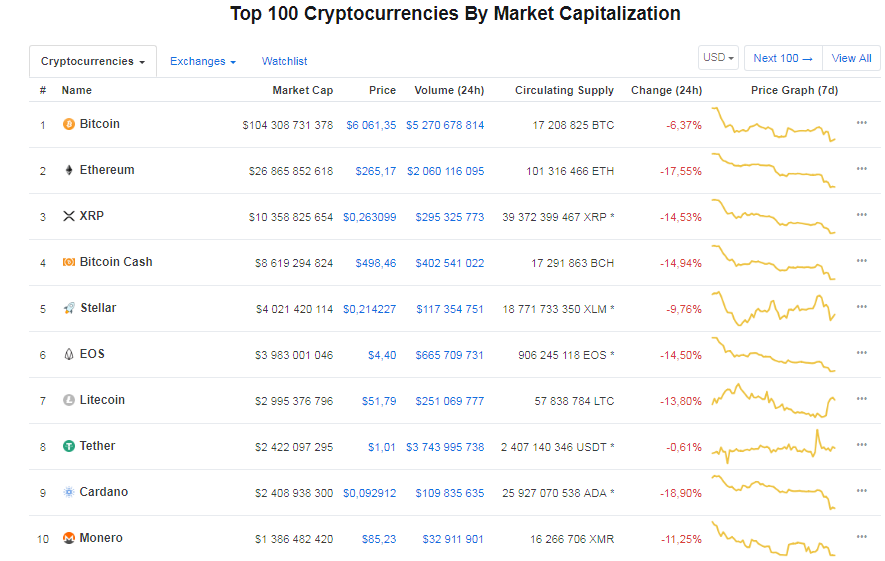This screenshot has height=561, width=885.
Task: Go to Next 100 cryptocurrencies
Action: (x=783, y=58)
